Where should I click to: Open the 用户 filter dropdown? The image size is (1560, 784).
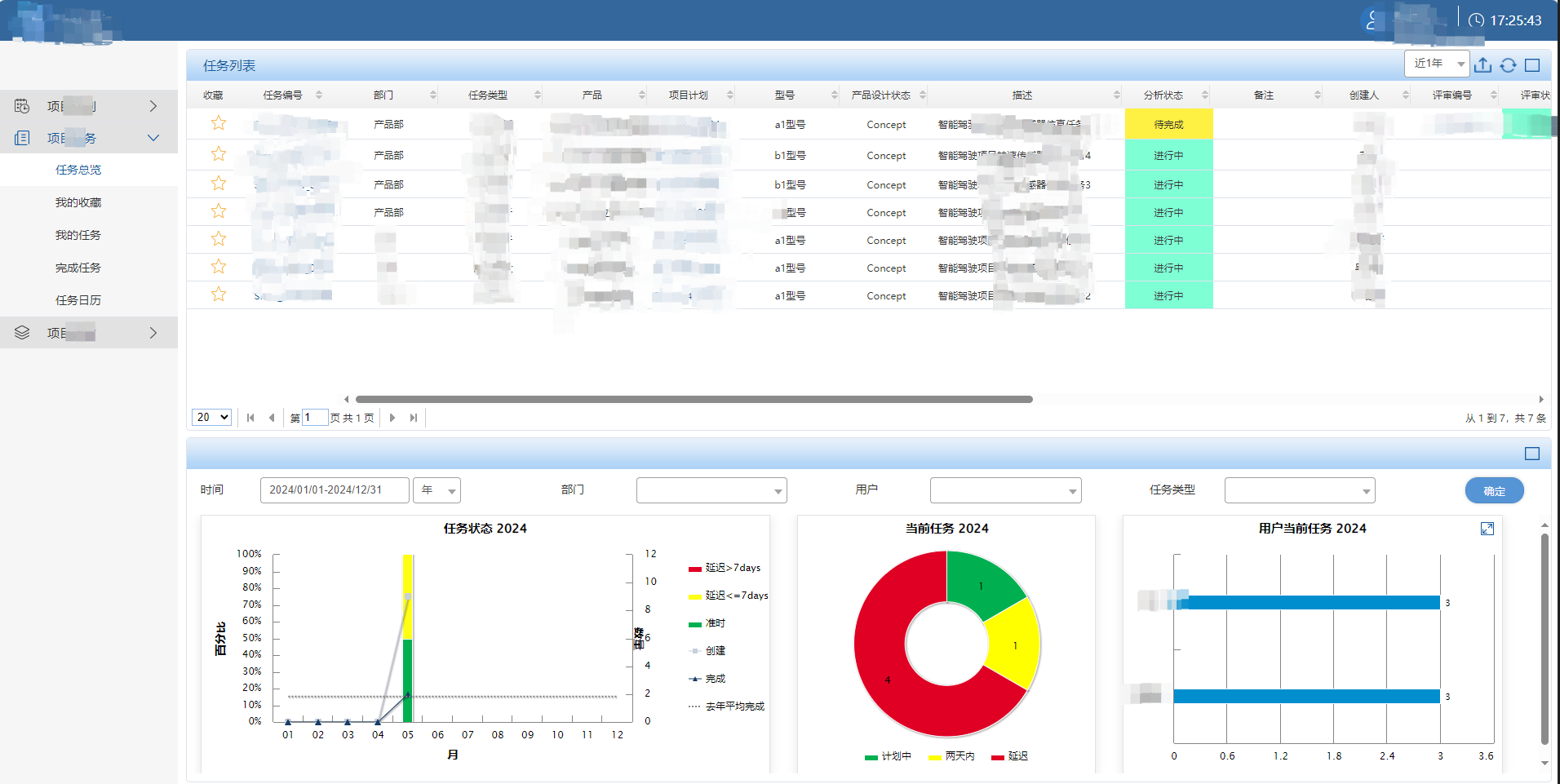click(1005, 490)
